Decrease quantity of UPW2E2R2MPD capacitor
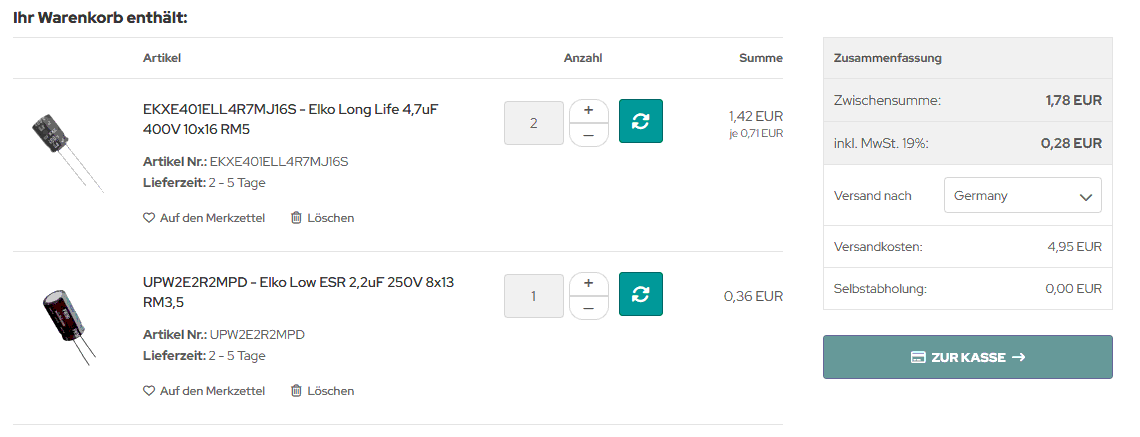This screenshot has width=1140, height=437. pyautogui.click(x=588, y=308)
